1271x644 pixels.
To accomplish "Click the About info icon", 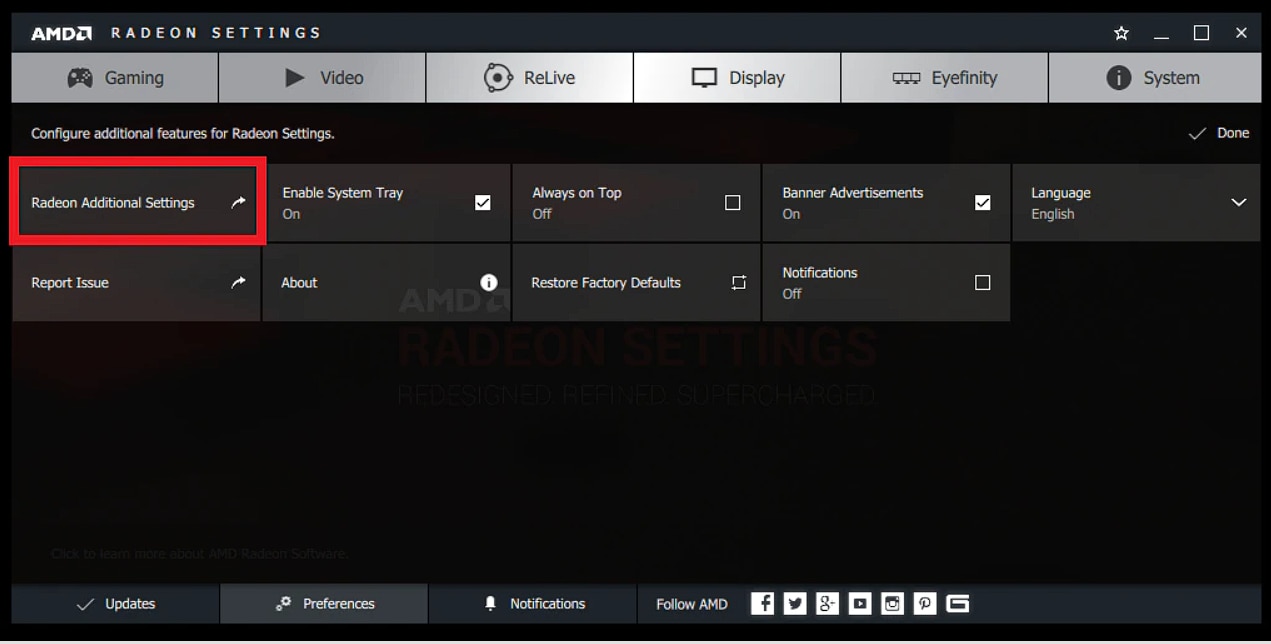I will pyautogui.click(x=489, y=283).
